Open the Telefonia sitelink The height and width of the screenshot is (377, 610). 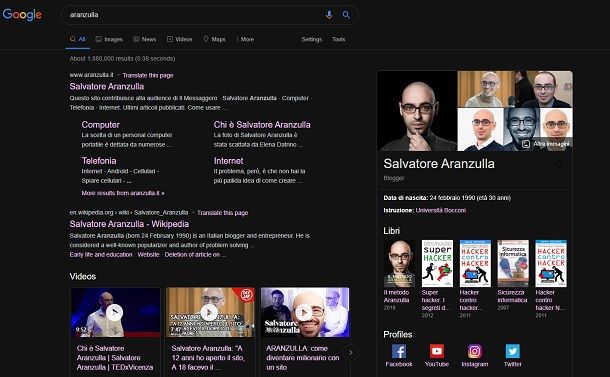(99, 161)
